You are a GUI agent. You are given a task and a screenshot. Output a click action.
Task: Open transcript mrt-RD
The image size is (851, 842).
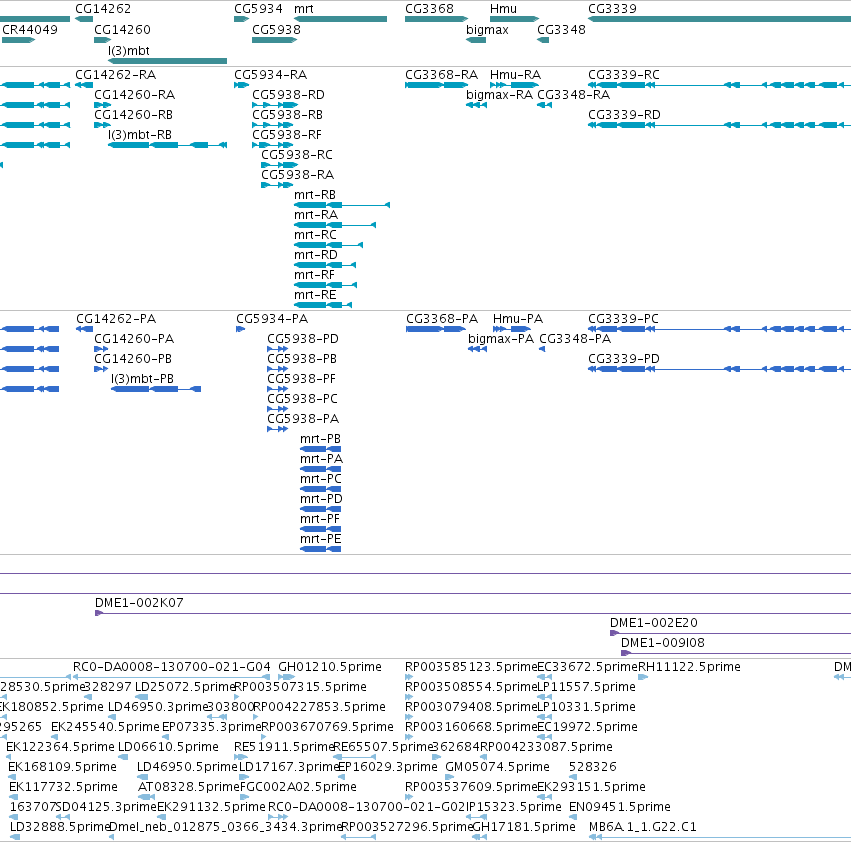325,265
